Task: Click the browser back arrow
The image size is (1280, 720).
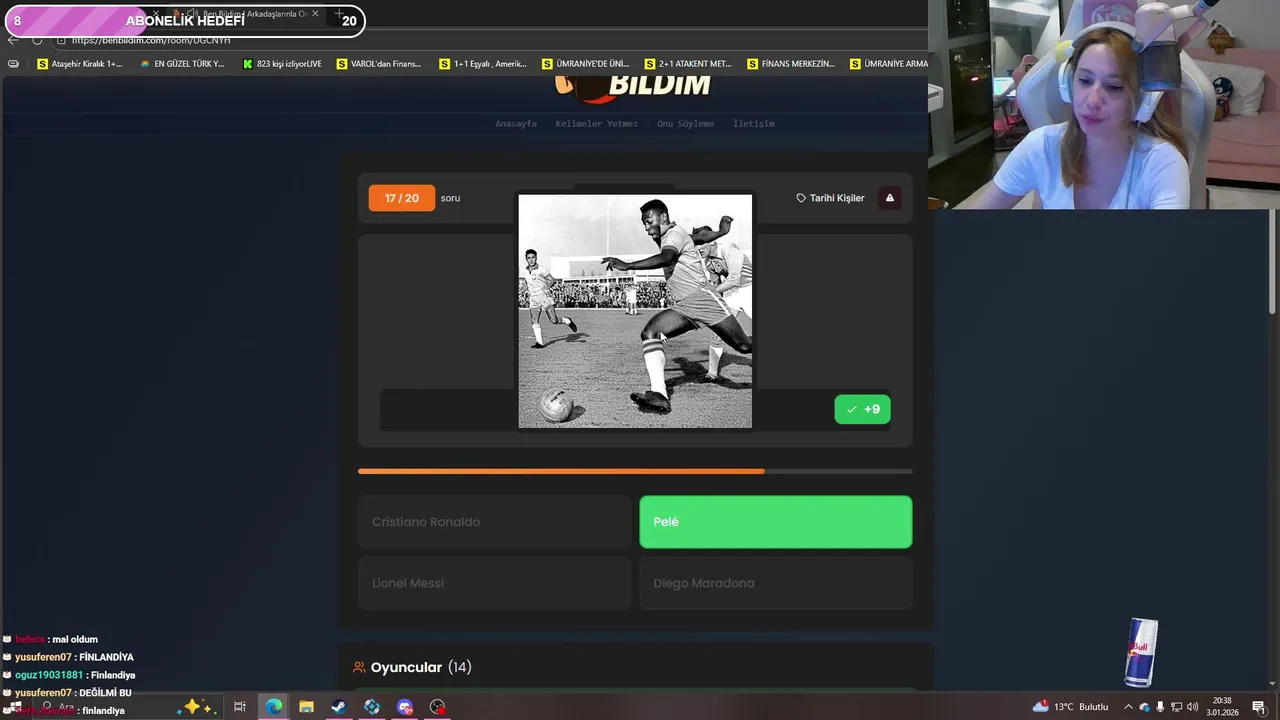Action: coord(13,40)
